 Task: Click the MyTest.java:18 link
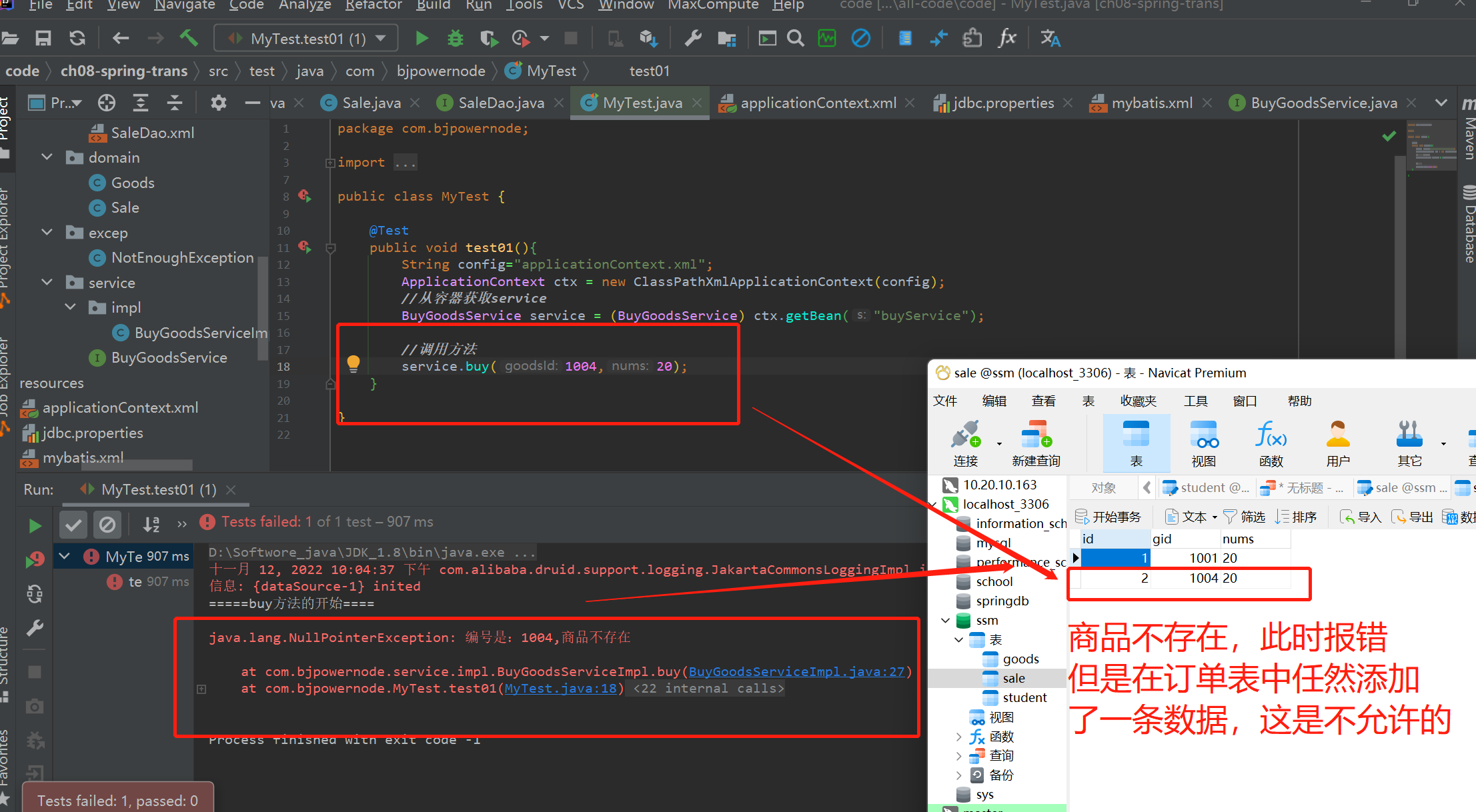[x=560, y=688]
